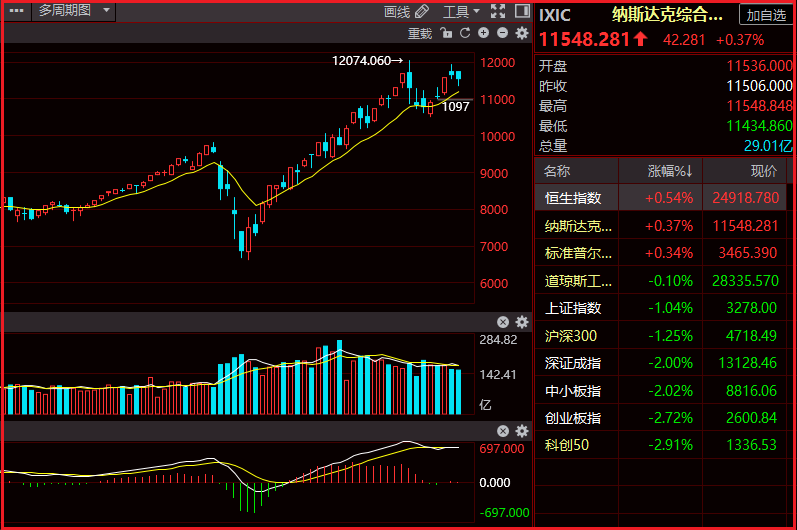This screenshot has height=530, width=797.
Task: Click 加自选 add to watchlist button
Action: point(766,15)
